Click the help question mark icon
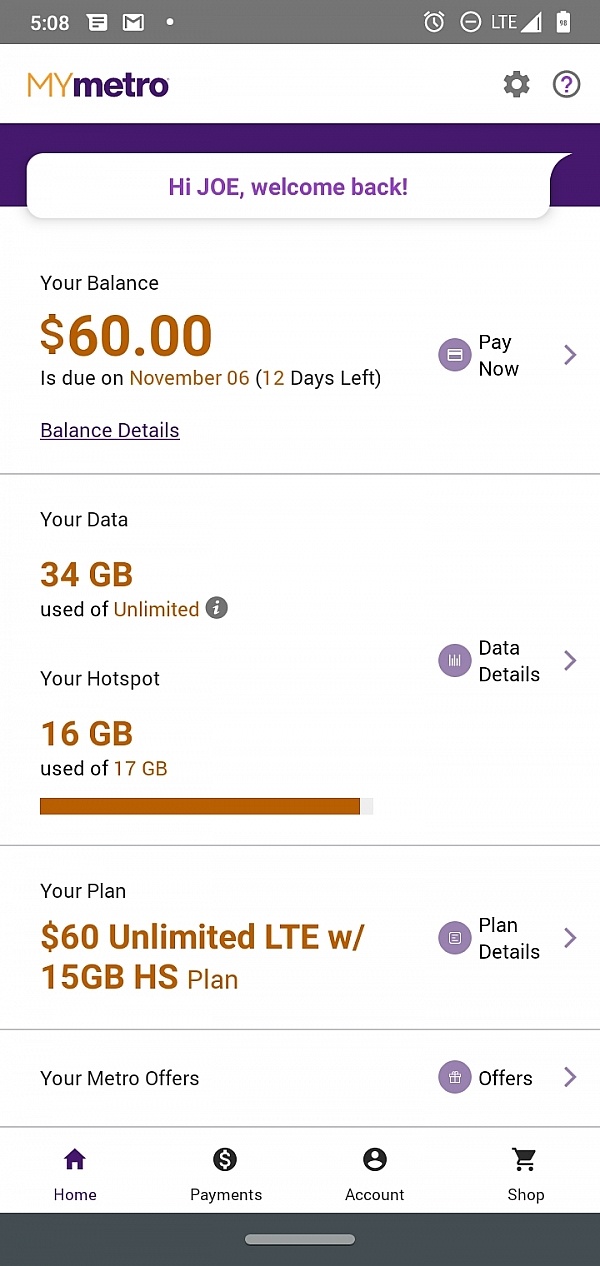Screen dimensions: 600x1266 point(566,84)
